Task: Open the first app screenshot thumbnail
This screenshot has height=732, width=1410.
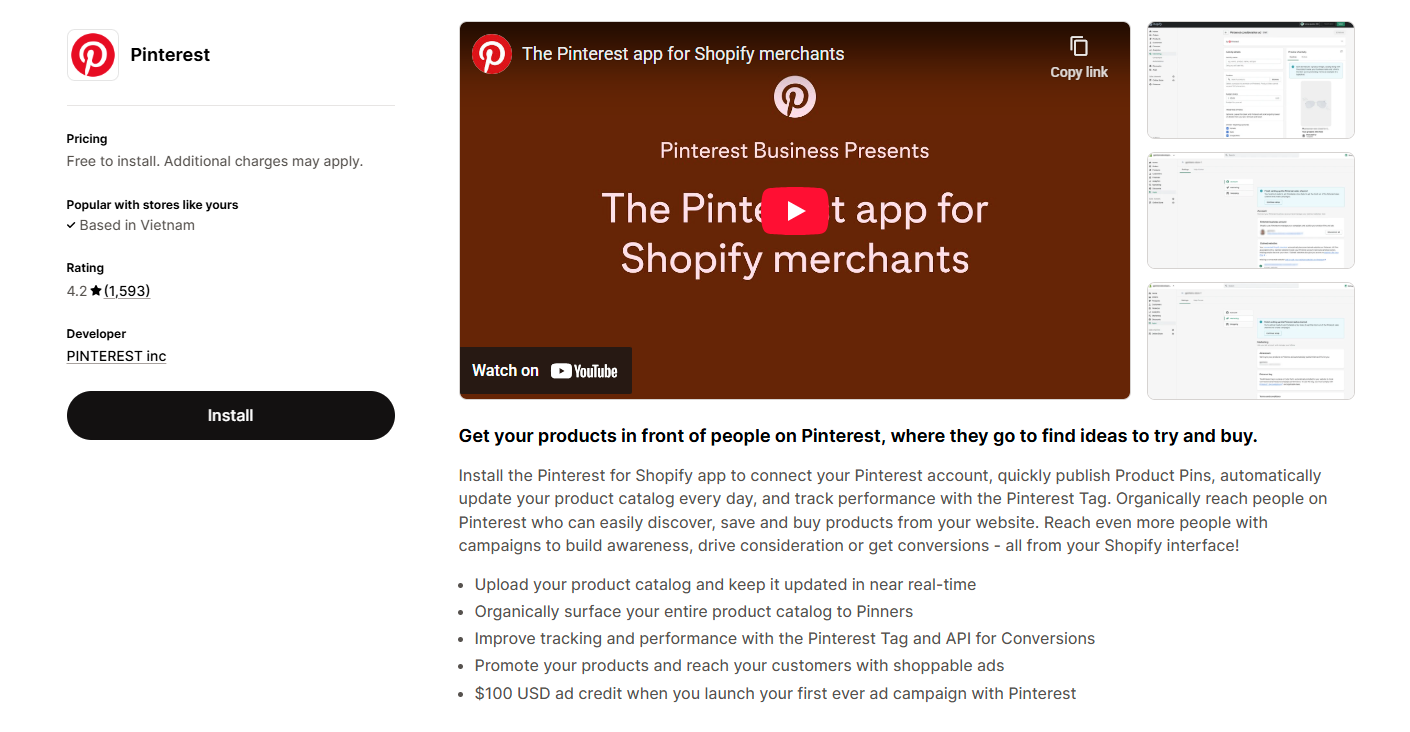Action: coord(1250,80)
